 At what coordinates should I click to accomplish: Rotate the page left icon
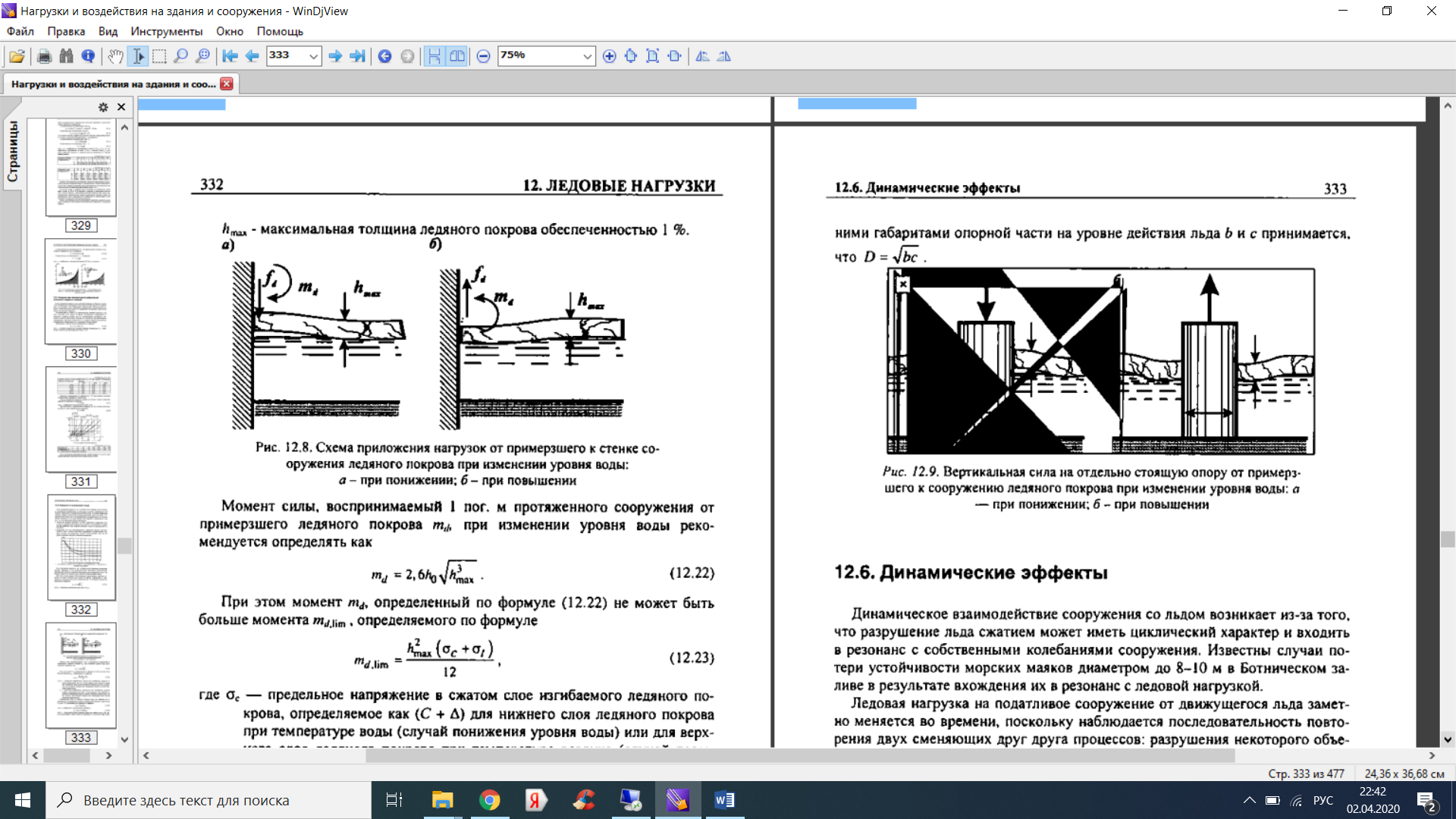tap(702, 56)
